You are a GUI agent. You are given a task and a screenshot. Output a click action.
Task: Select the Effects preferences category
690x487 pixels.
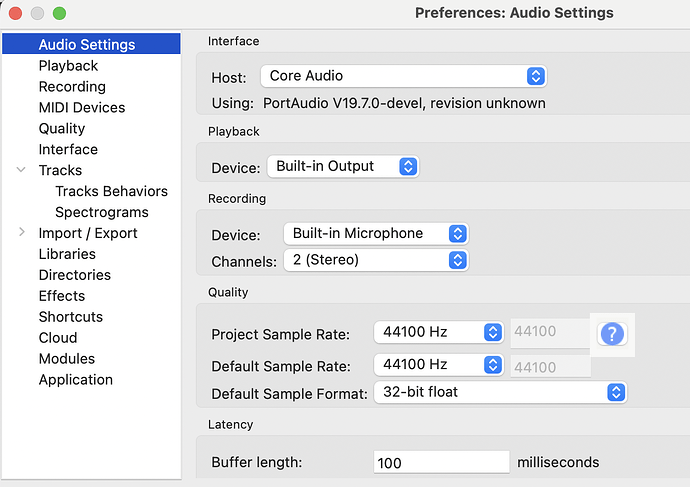pos(62,296)
